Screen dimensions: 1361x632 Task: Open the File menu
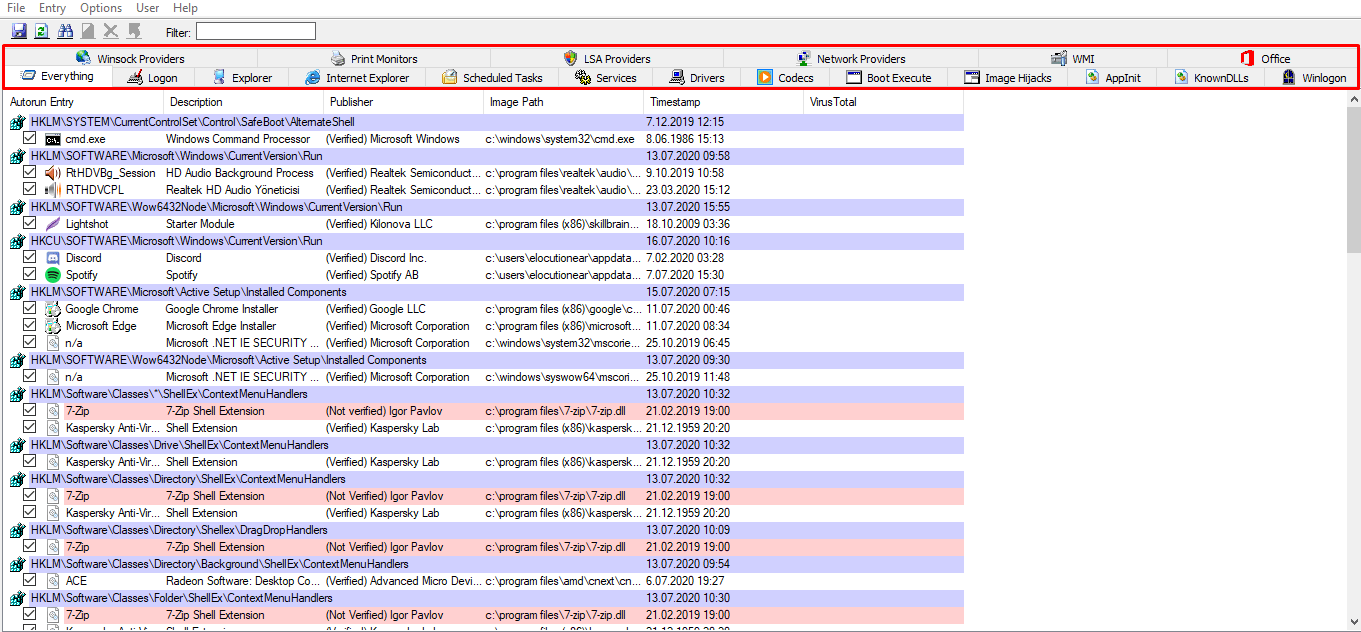click(16, 8)
